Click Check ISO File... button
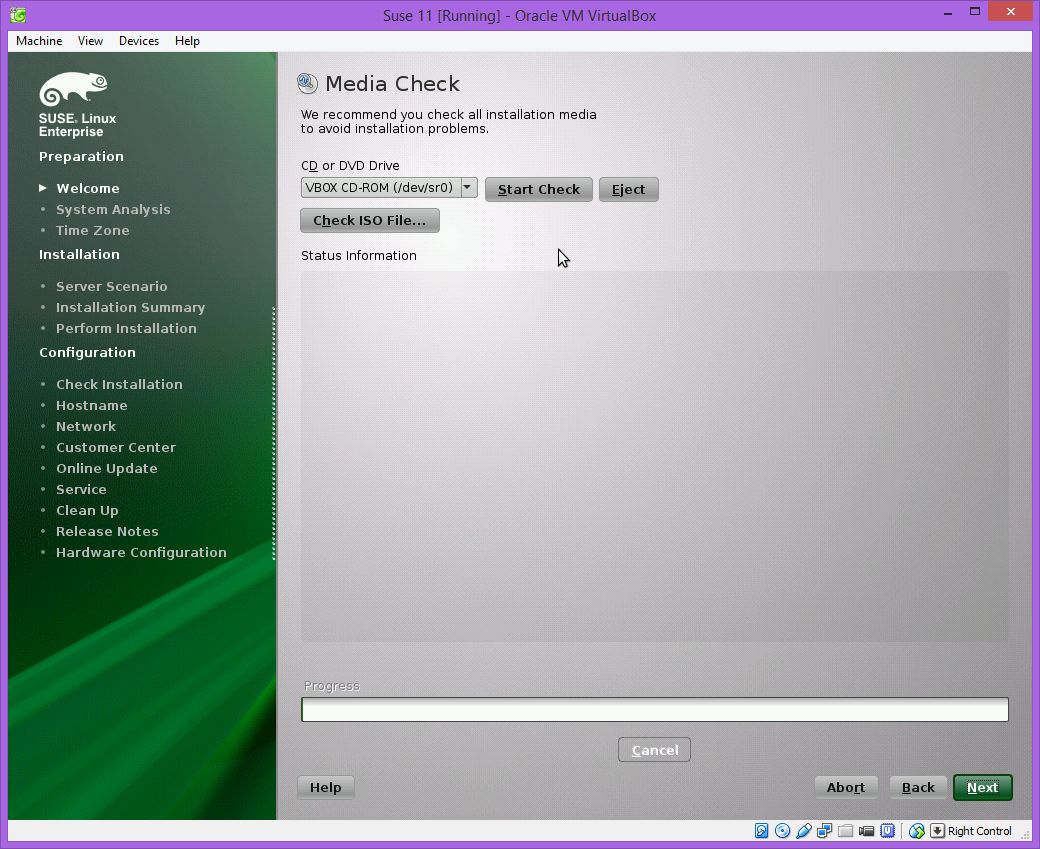Screen dimensions: 1040x849 click(x=369, y=220)
